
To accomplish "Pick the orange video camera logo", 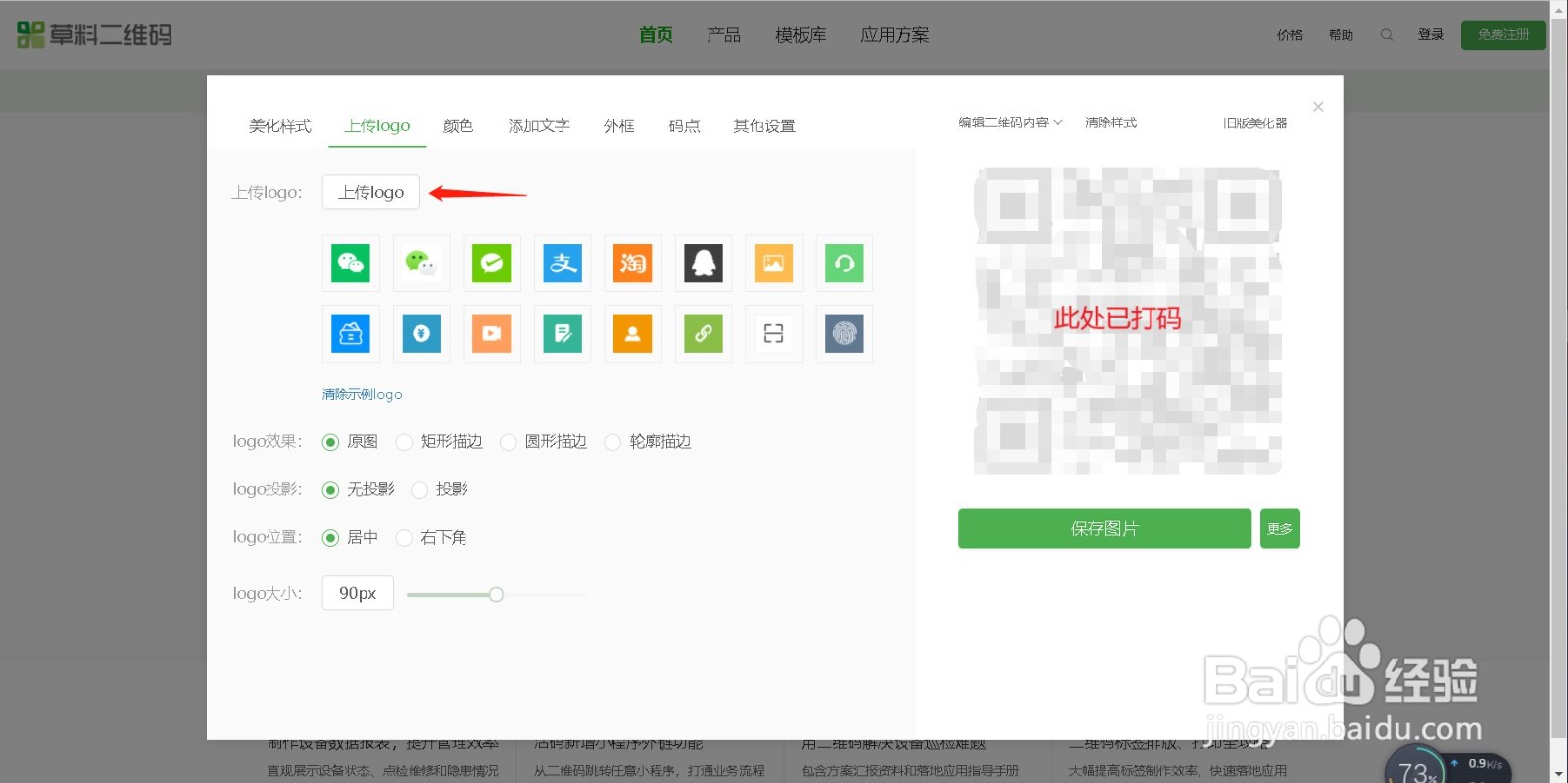I will pos(492,334).
